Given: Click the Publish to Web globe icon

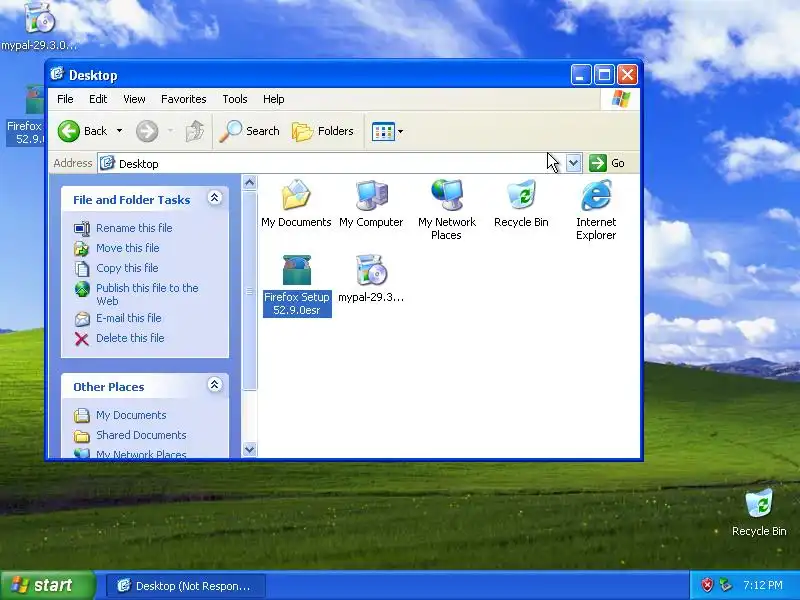Looking at the screenshot, I should pos(82,289).
